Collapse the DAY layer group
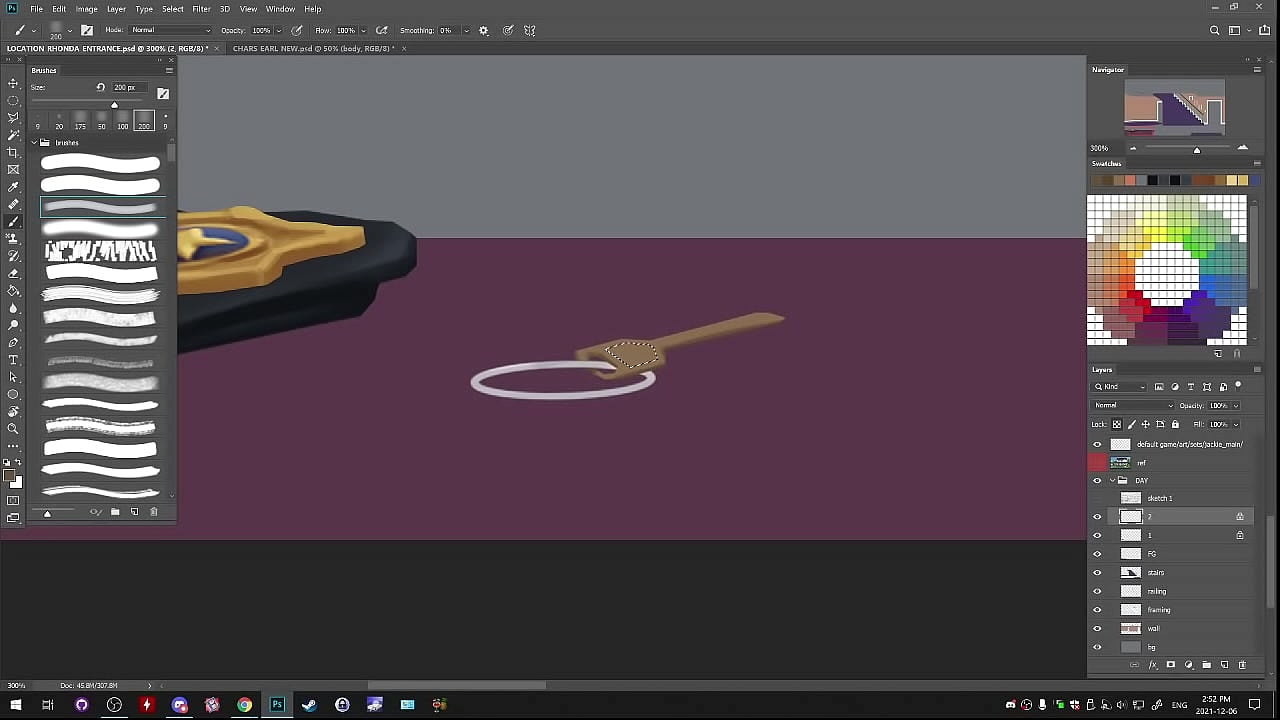This screenshot has height=720, width=1280. (x=1111, y=481)
